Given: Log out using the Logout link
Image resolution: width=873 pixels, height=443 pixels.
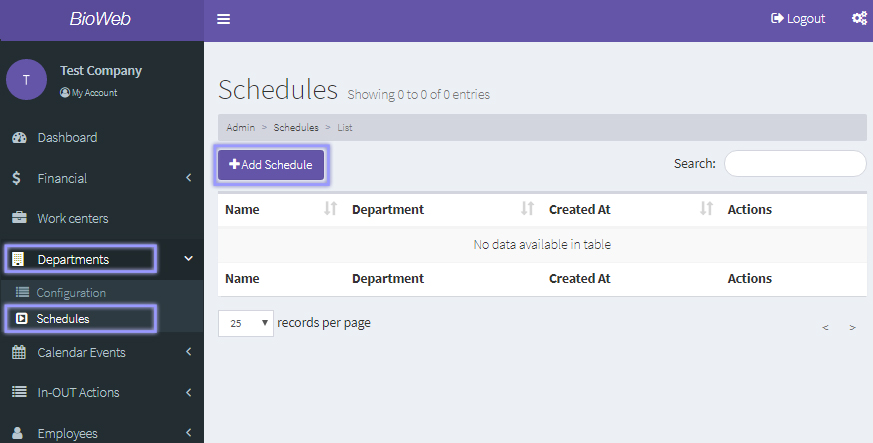Looking at the screenshot, I should point(798,18).
